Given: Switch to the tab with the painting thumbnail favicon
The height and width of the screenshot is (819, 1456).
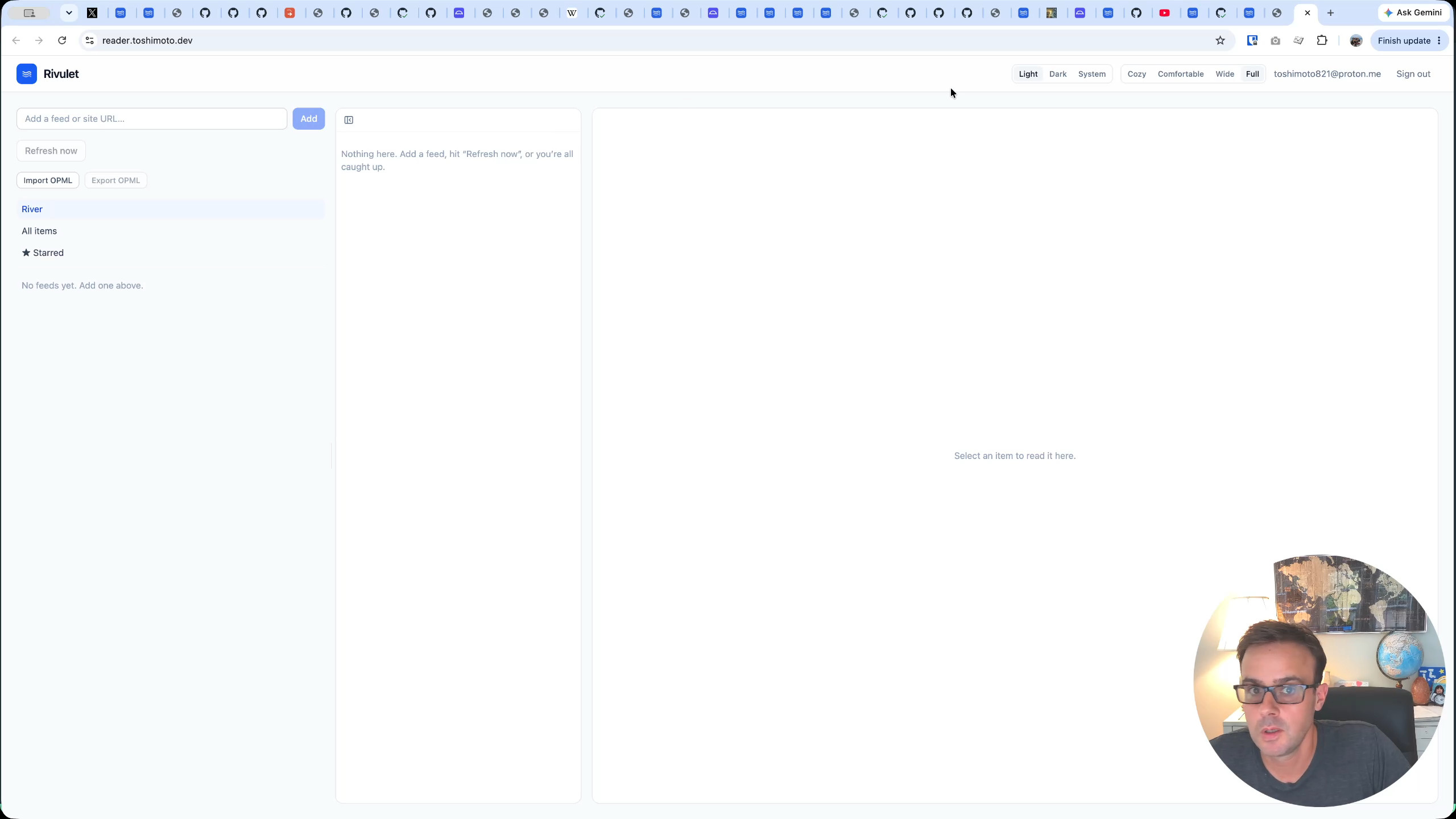Looking at the screenshot, I should click(1052, 13).
